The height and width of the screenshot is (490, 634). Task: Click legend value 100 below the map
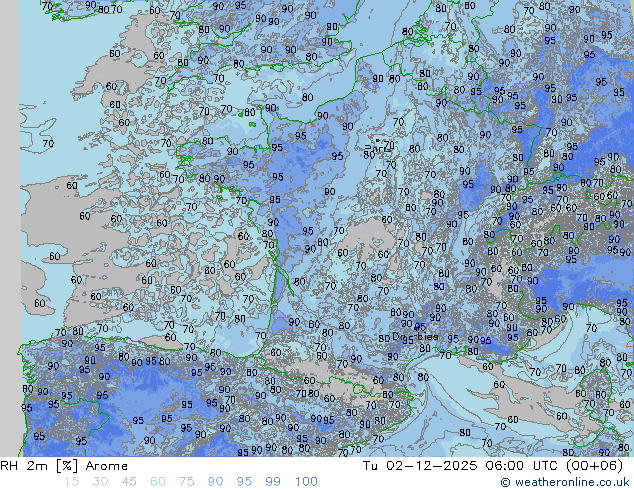point(306,482)
